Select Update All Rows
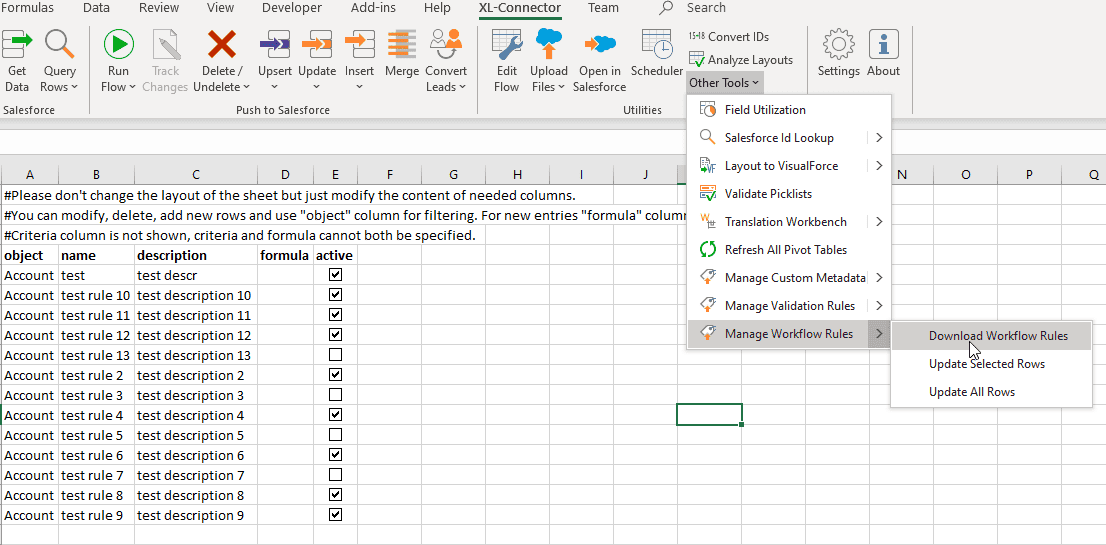 point(991,392)
